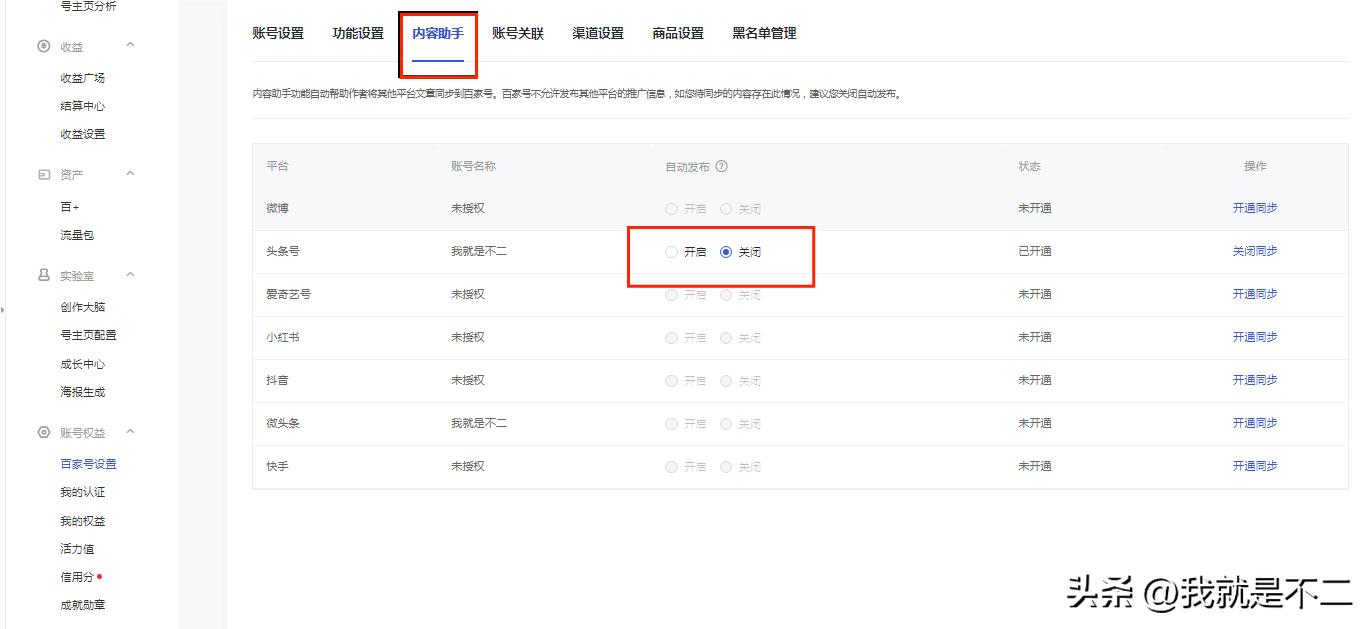Open 成就勋章 in the sidebar
Viewport: 1372px width, 629px height.
[82, 605]
